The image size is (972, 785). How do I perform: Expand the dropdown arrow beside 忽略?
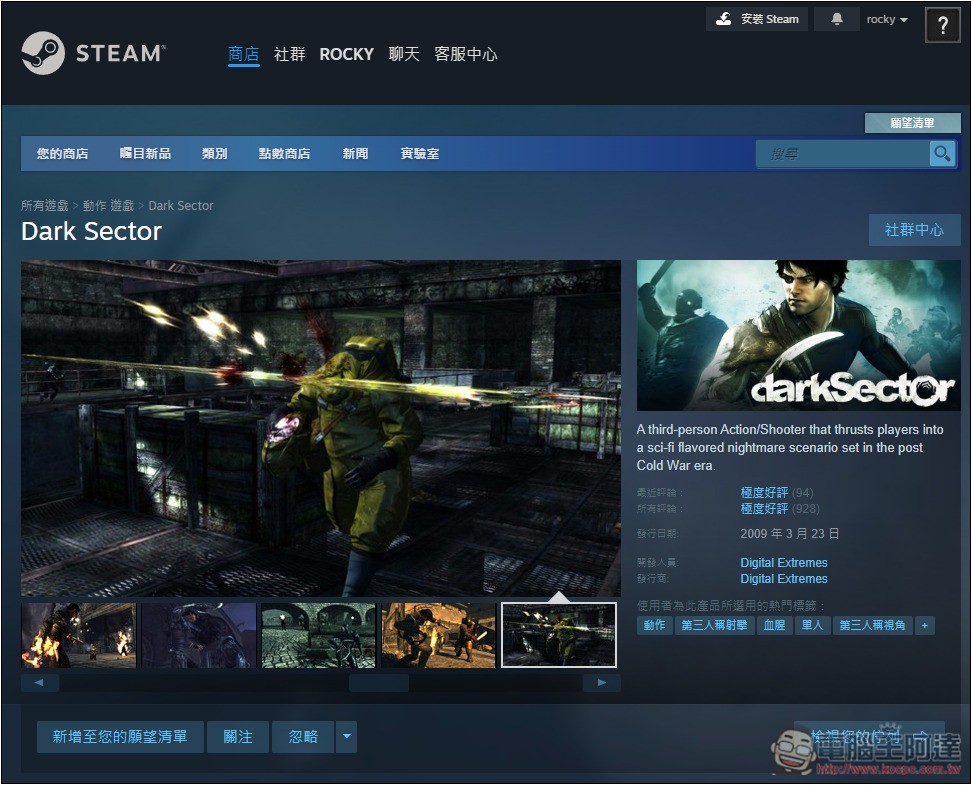pyautogui.click(x=346, y=737)
